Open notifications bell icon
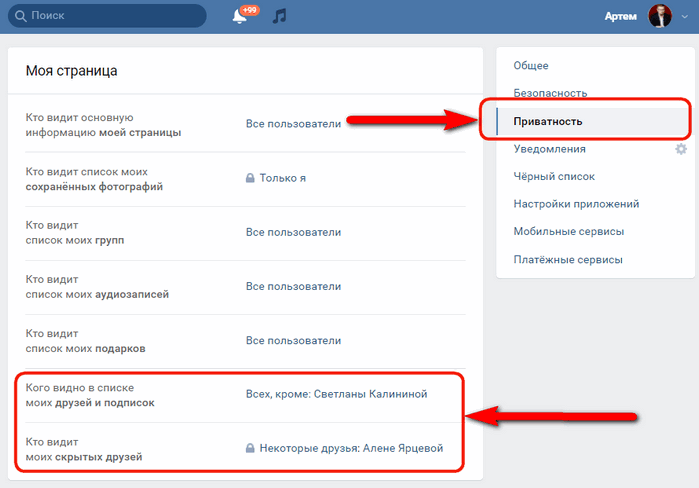The width and height of the screenshot is (699, 488). click(x=239, y=16)
